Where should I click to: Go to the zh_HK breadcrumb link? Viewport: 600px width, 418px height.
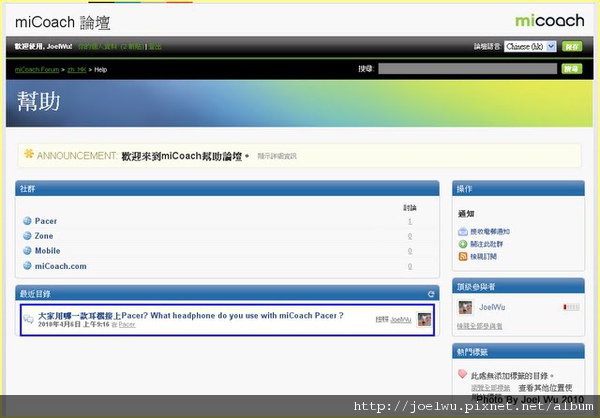(x=77, y=69)
